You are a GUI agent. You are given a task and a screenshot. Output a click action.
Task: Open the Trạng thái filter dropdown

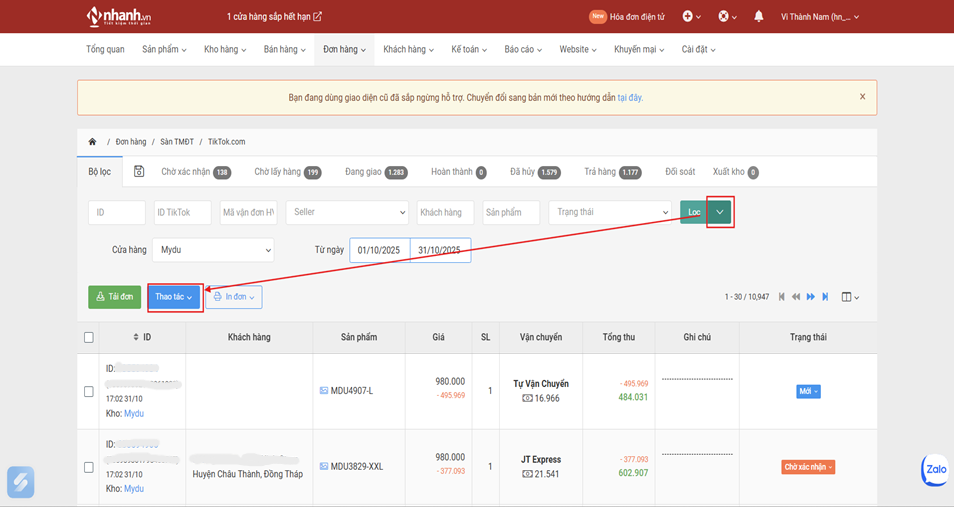(x=610, y=212)
